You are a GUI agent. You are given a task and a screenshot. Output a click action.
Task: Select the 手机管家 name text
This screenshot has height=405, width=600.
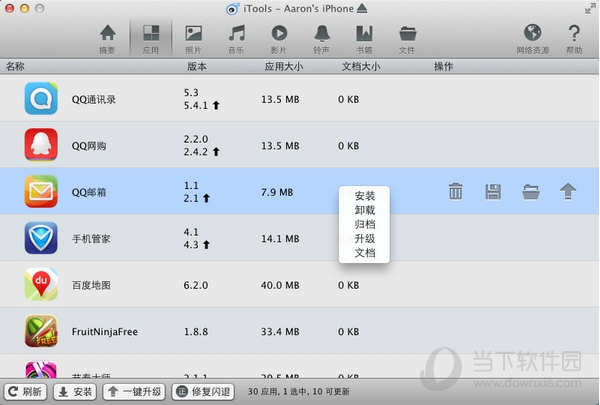[91, 239]
